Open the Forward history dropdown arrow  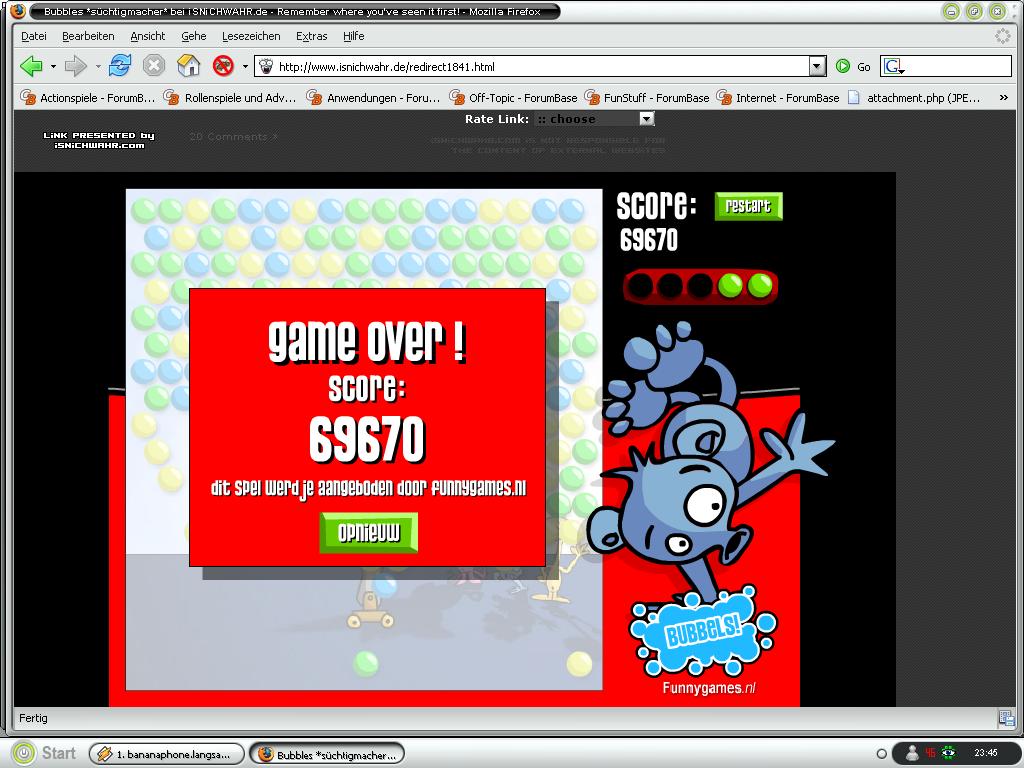pos(98,66)
